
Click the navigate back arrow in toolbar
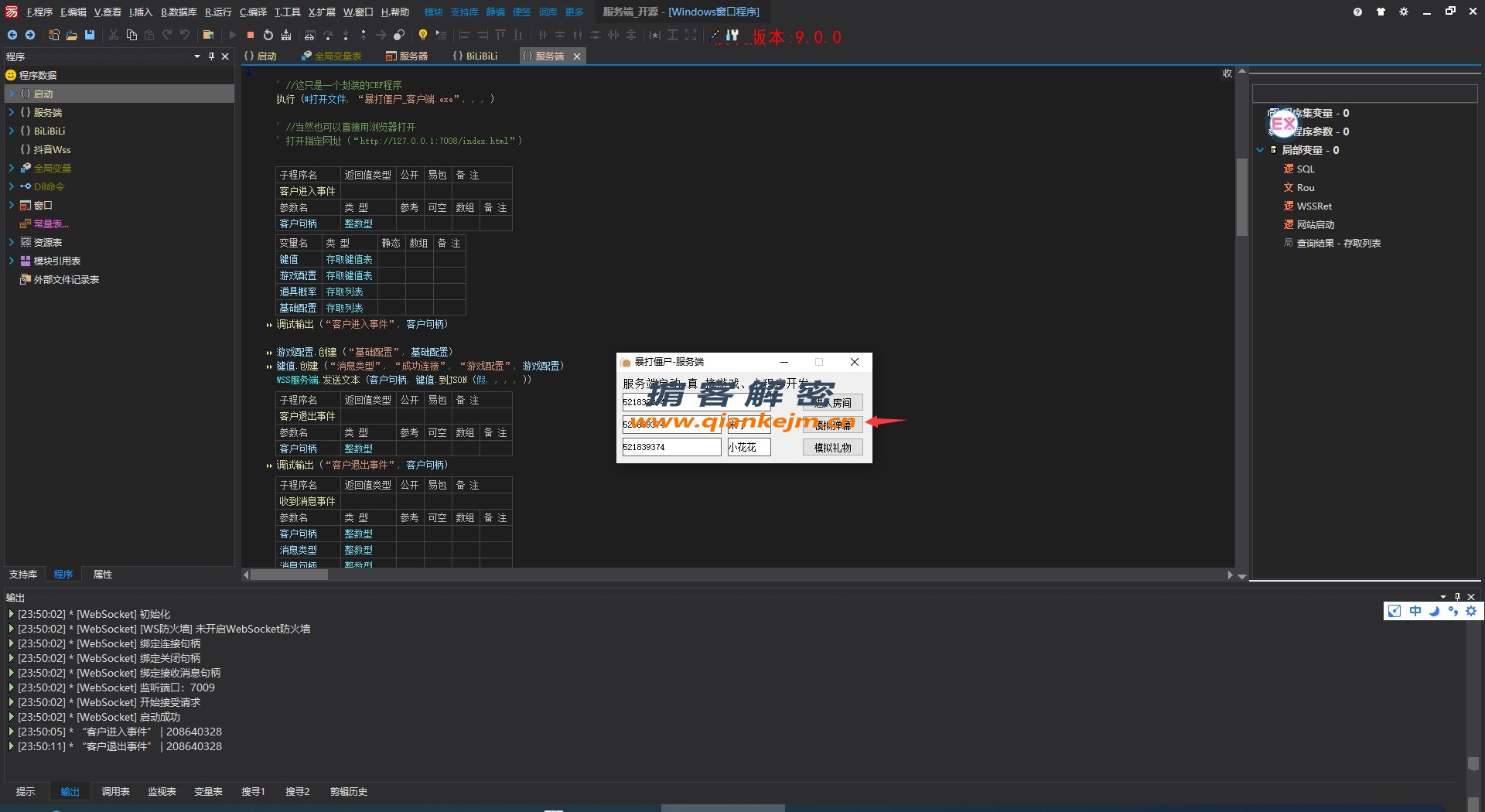pos(12,36)
